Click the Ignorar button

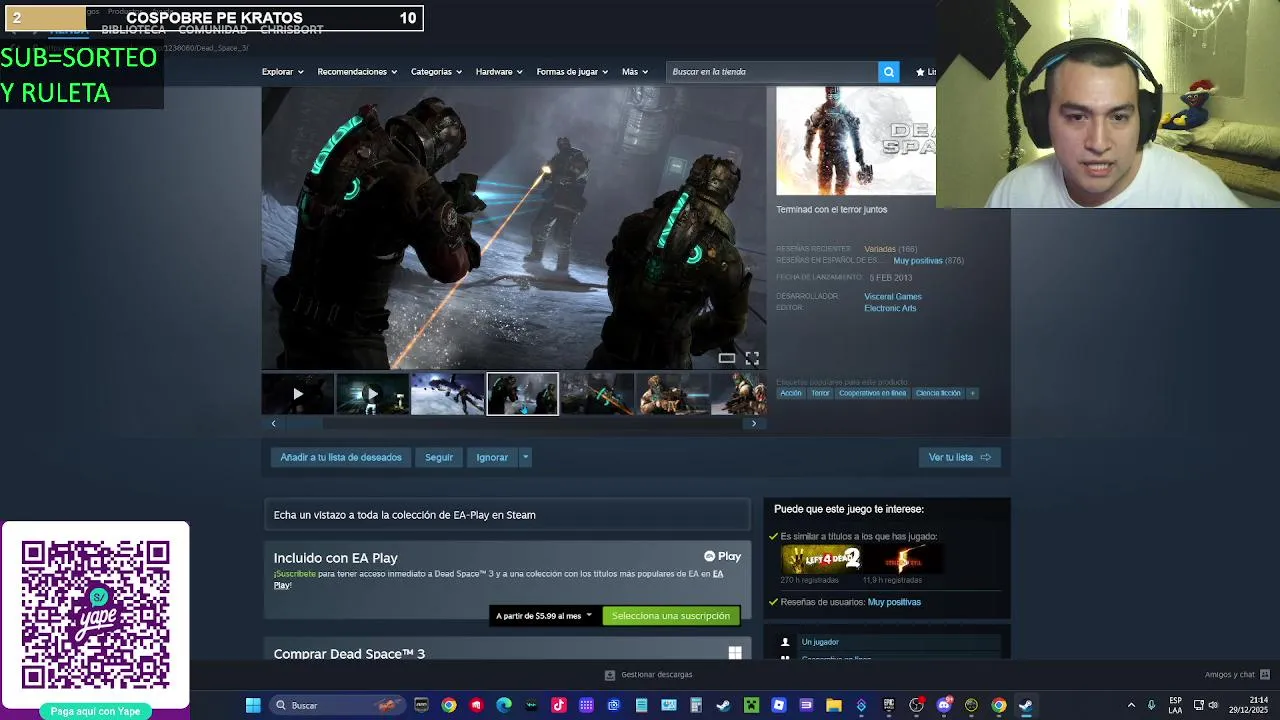492,457
